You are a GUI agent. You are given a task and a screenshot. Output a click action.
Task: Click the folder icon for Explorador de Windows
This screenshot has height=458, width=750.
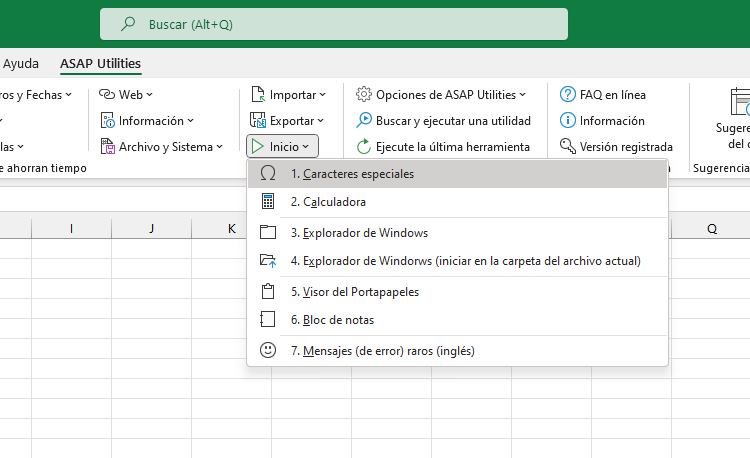(268, 232)
